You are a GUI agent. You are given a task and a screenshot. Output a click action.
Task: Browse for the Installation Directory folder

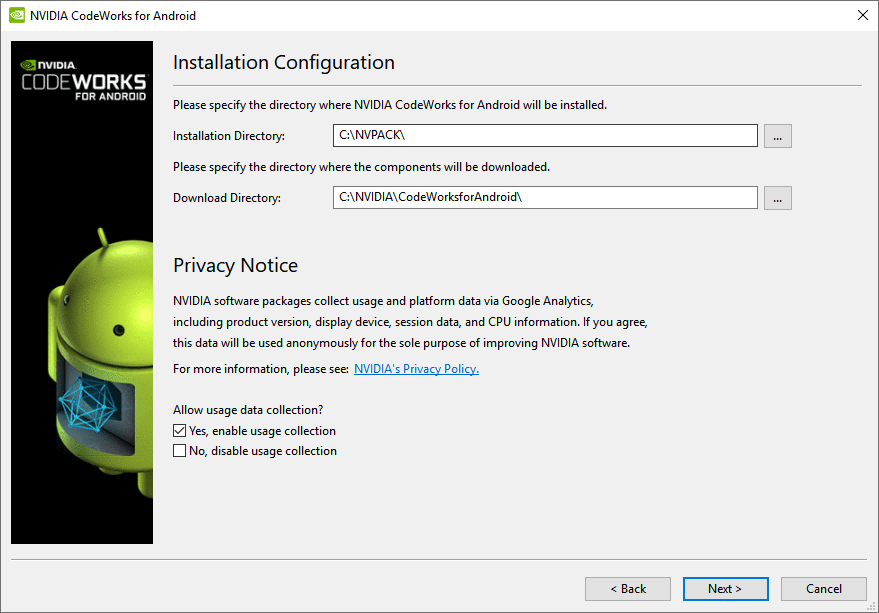point(778,136)
